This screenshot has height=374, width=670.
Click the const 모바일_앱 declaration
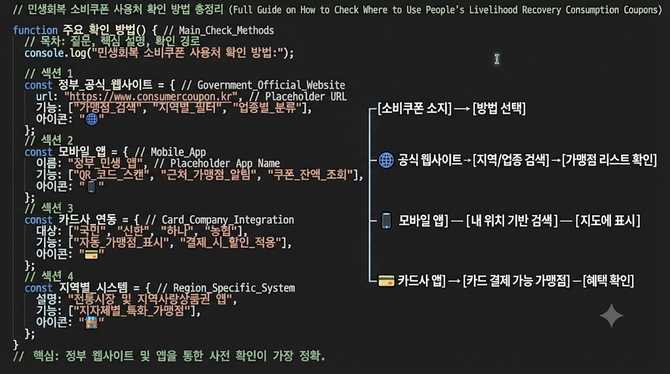(65, 152)
